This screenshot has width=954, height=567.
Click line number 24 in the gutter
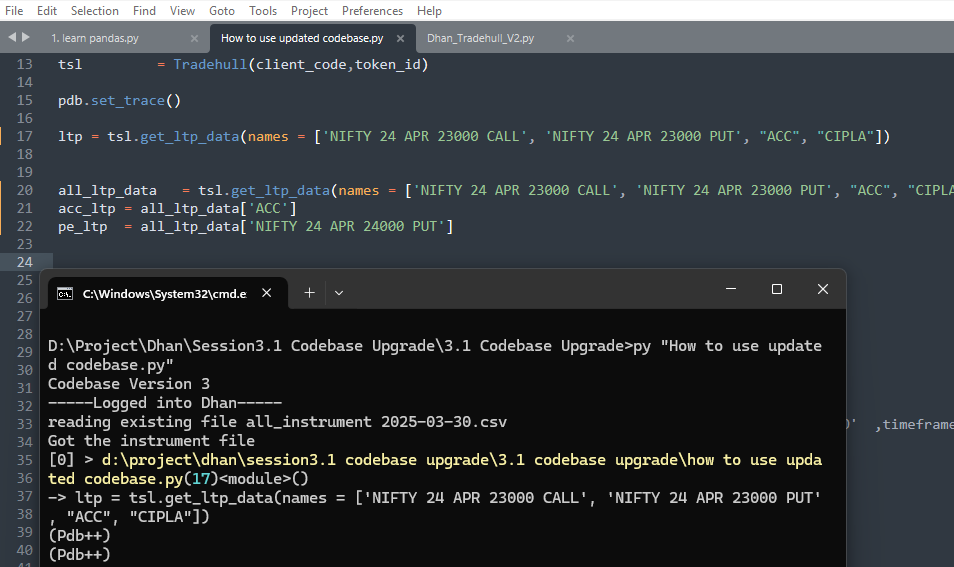click(24, 262)
